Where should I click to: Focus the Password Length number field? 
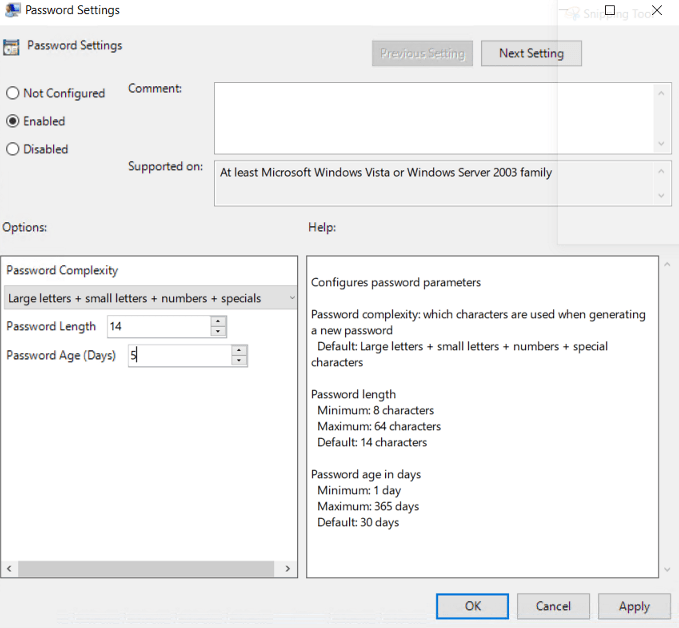pos(158,326)
